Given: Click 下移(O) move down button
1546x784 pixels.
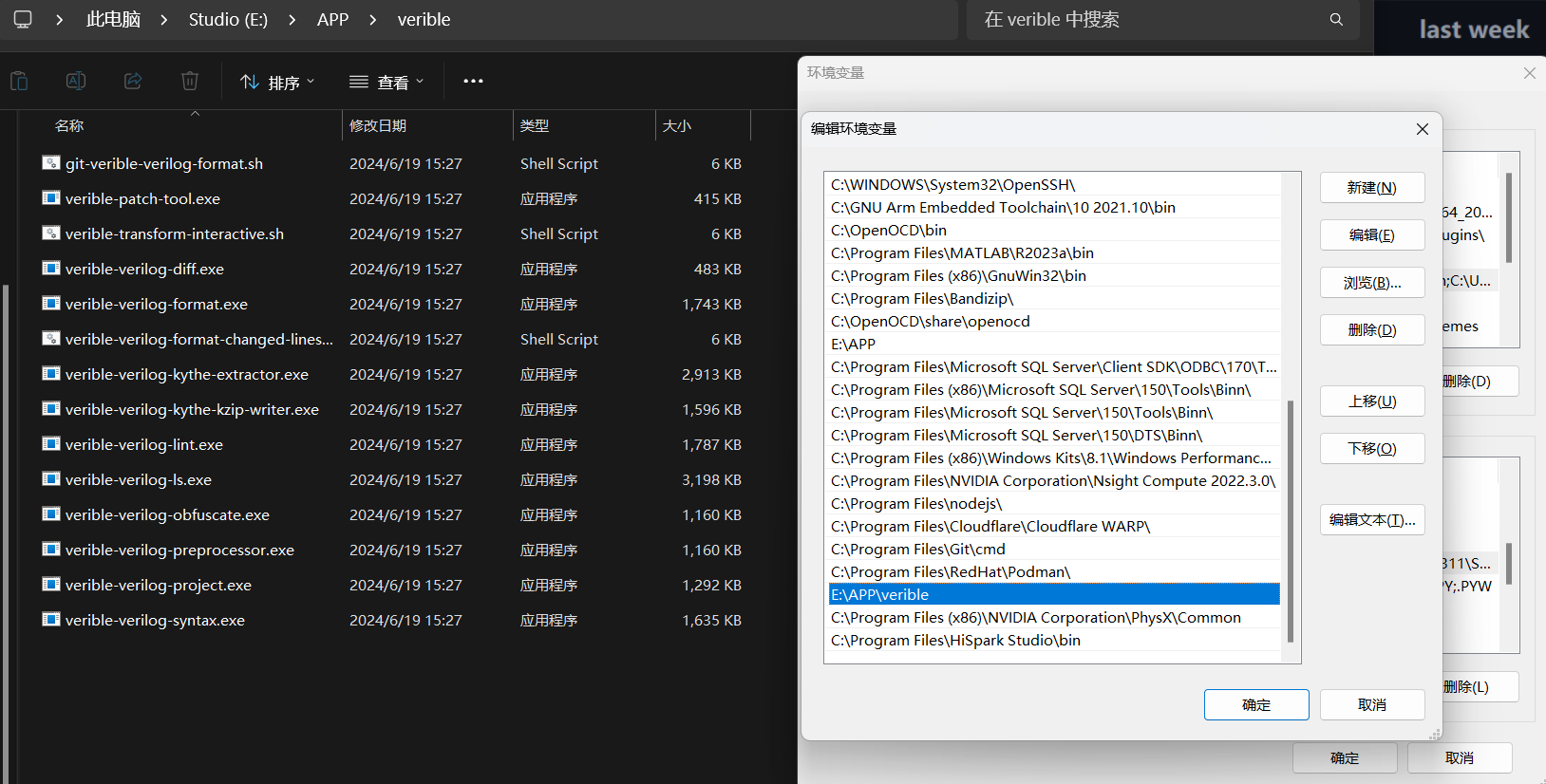Looking at the screenshot, I should 1372,449.
